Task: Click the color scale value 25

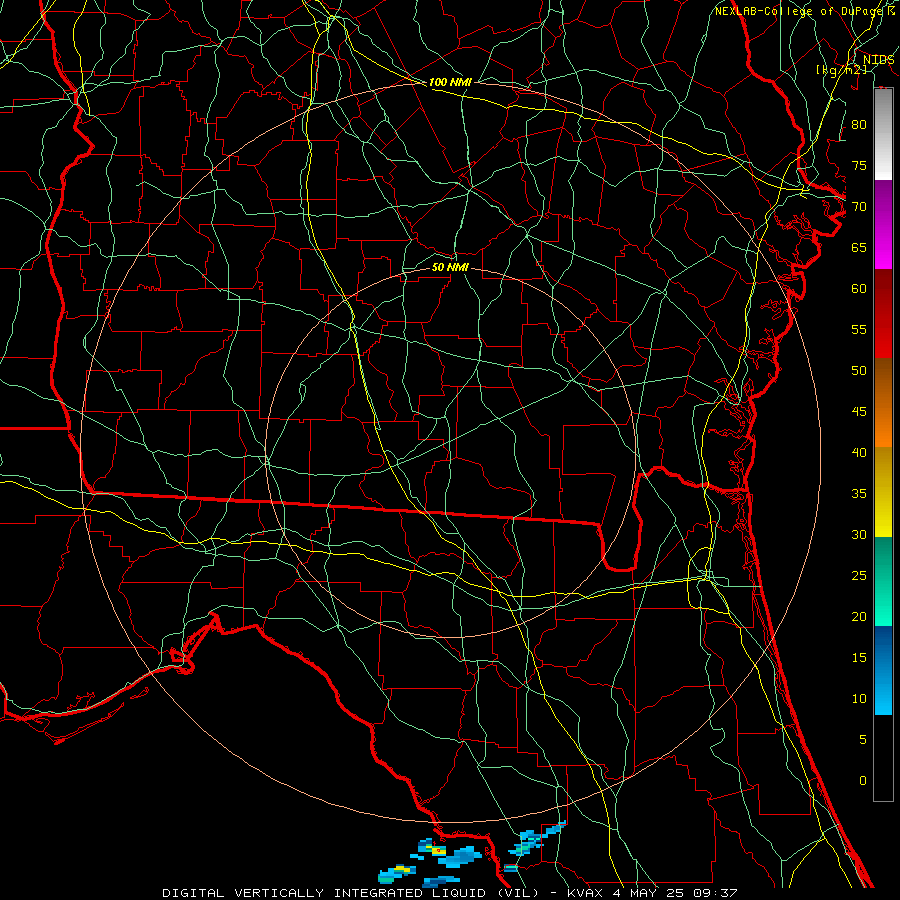Action: click(859, 576)
